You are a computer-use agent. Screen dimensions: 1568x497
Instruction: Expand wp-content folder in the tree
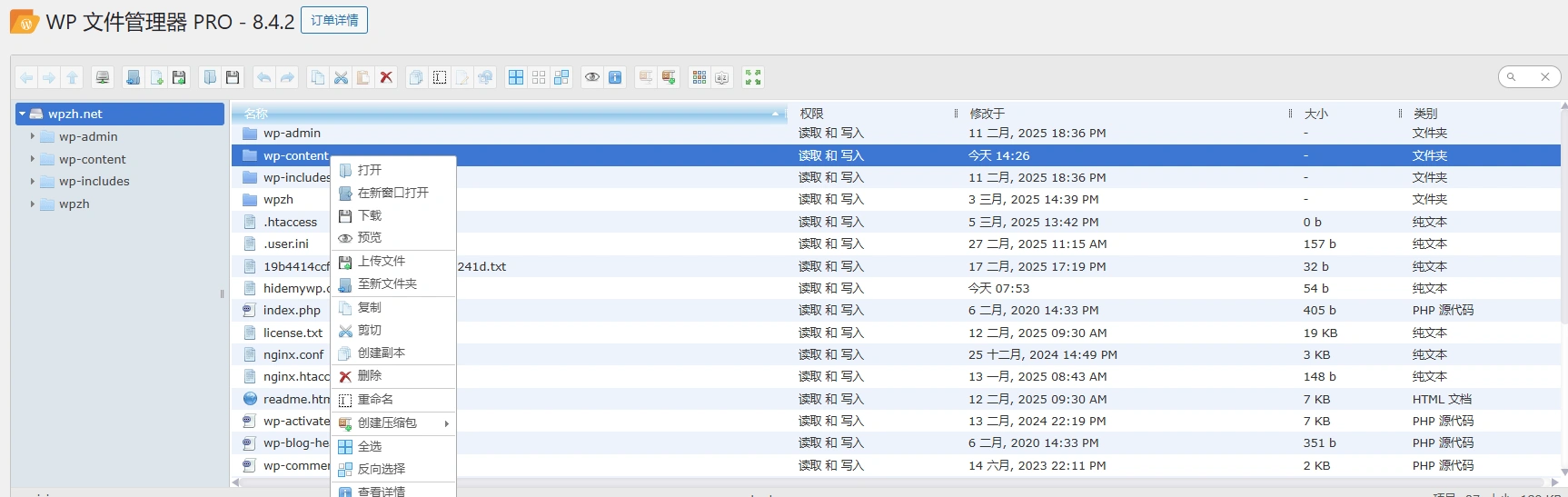click(x=33, y=159)
